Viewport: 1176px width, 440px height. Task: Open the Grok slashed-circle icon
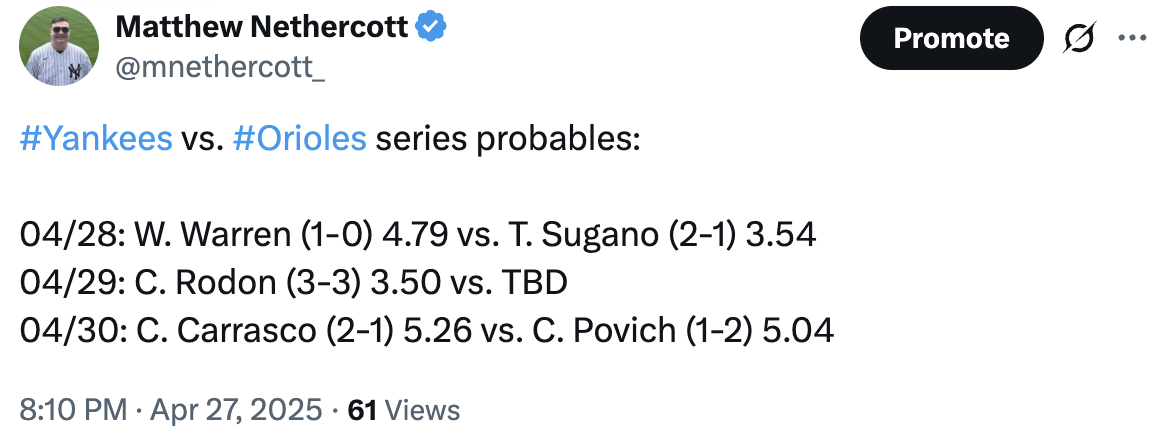click(1080, 38)
